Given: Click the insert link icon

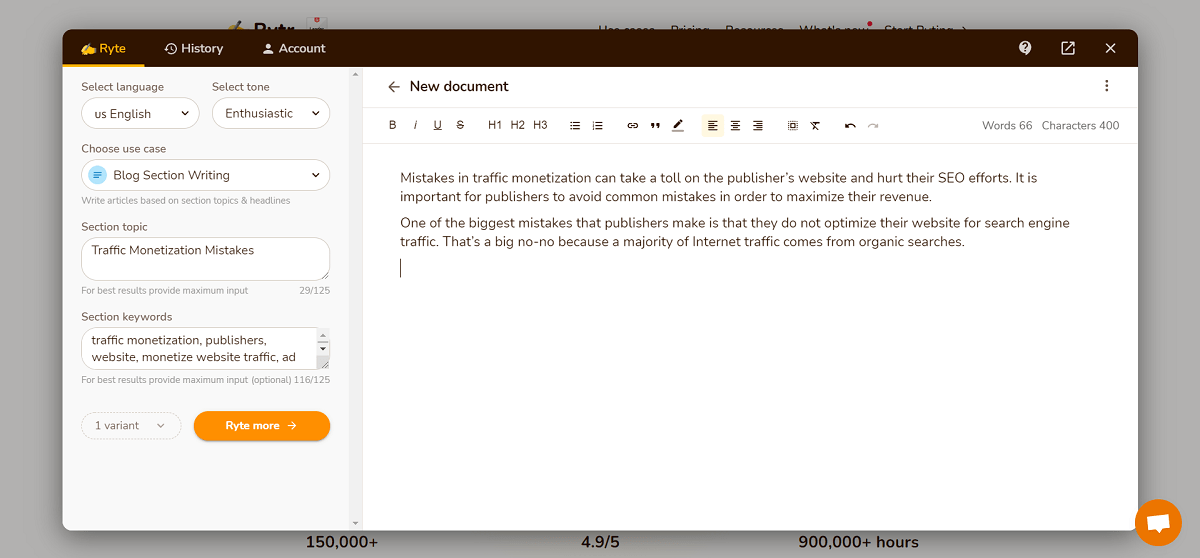Looking at the screenshot, I should (x=632, y=125).
